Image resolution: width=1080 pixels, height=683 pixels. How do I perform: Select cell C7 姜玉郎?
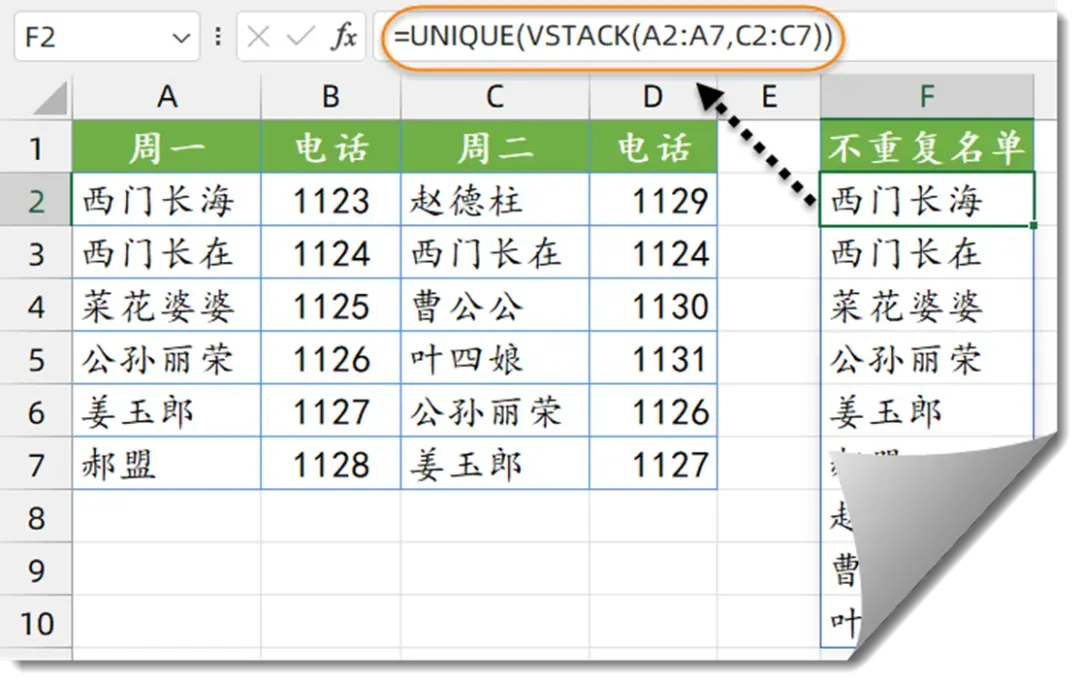point(495,465)
